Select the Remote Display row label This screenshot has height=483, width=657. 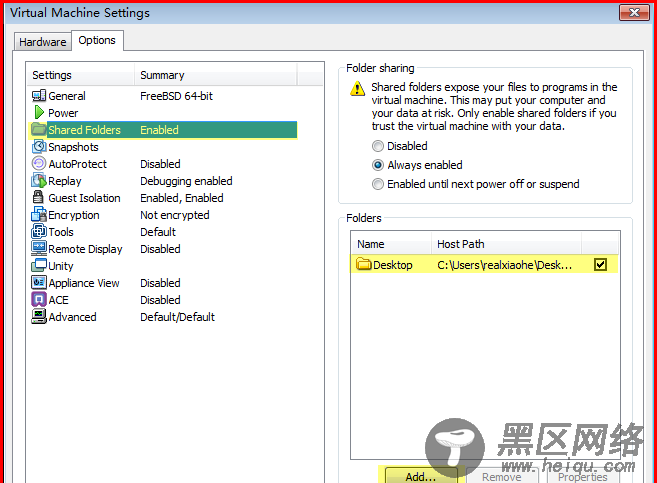[85, 249]
